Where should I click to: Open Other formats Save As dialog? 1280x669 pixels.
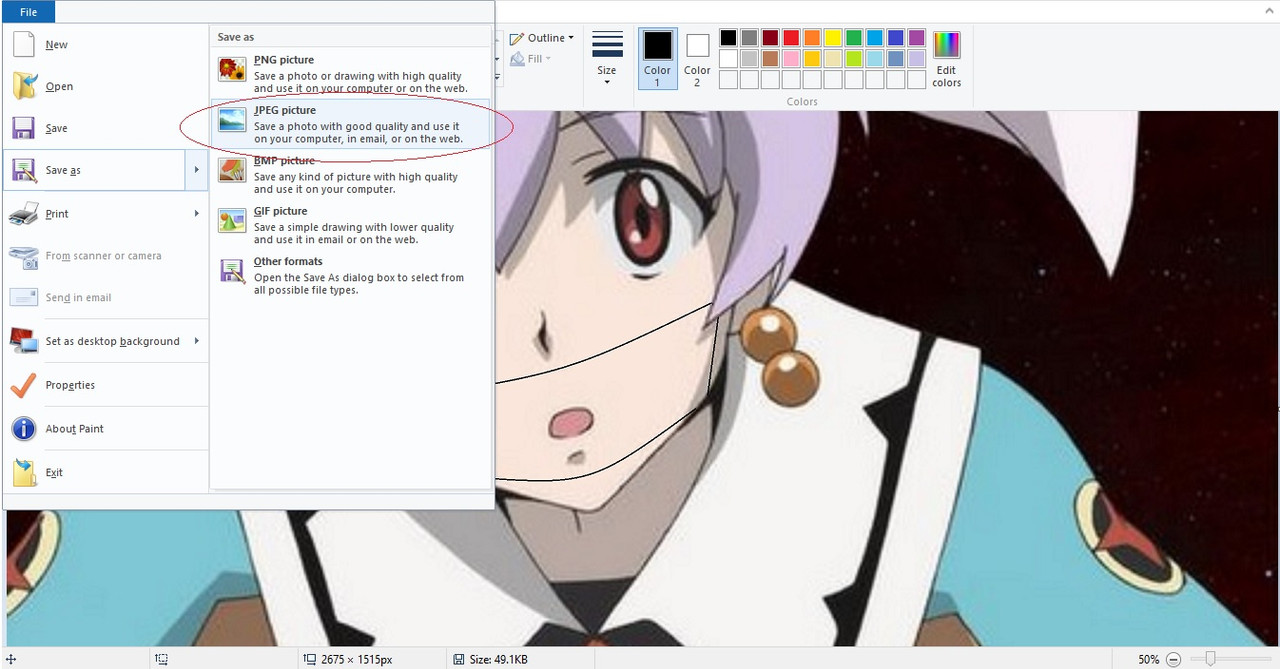352,276
